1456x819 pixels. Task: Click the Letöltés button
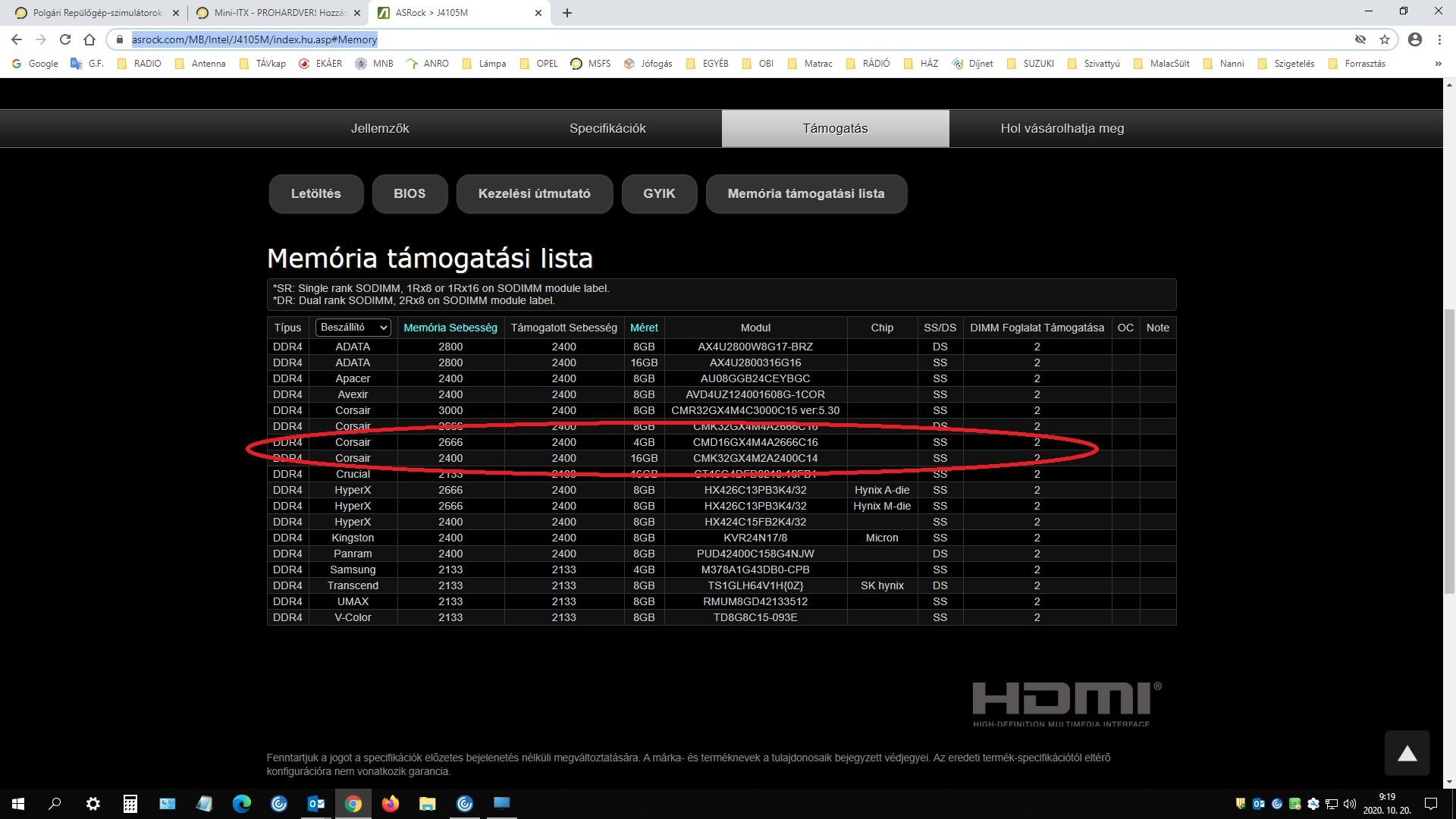[x=316, y=194]
